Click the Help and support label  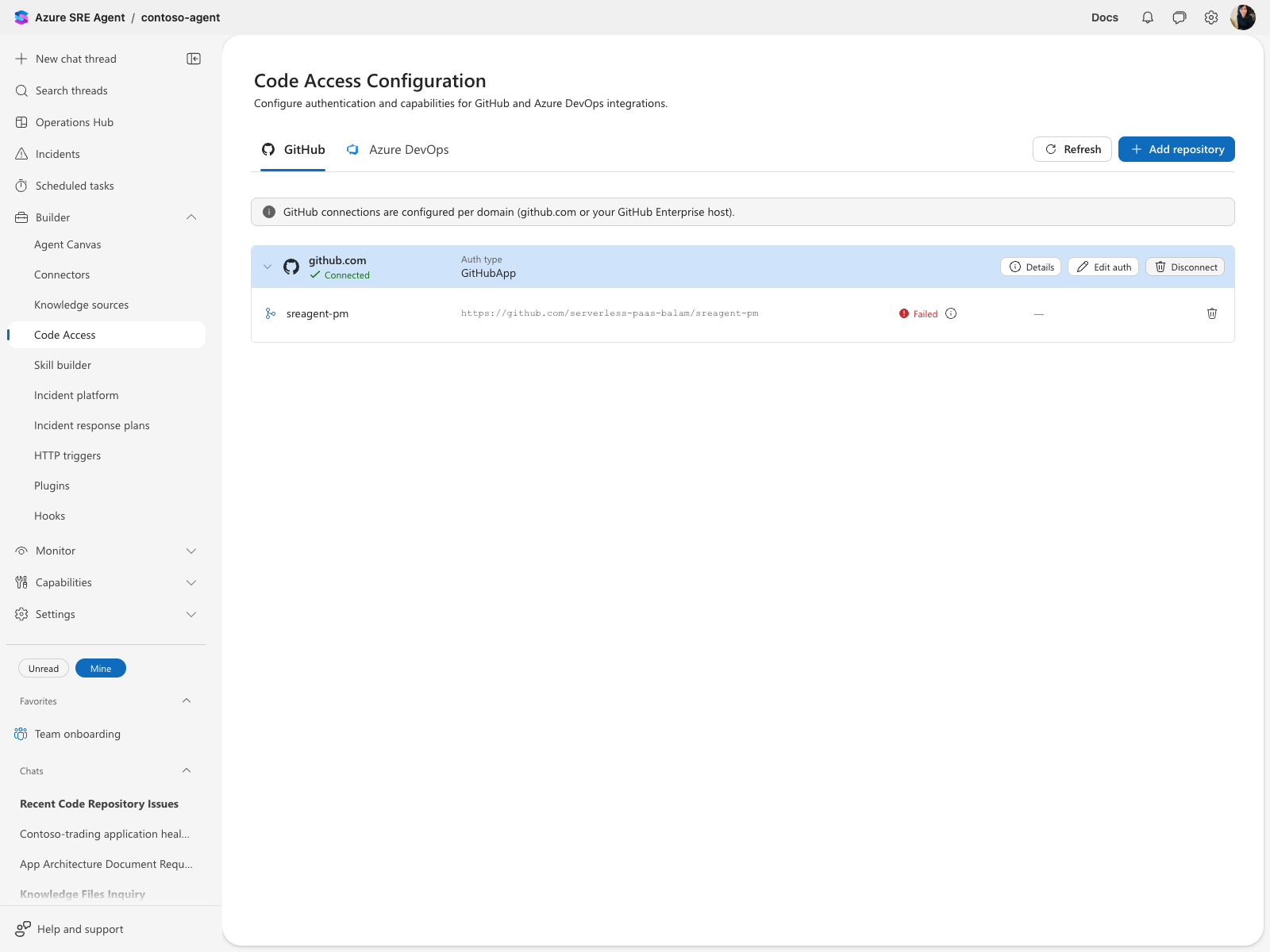pyautogui.click(x=80, y=929)
